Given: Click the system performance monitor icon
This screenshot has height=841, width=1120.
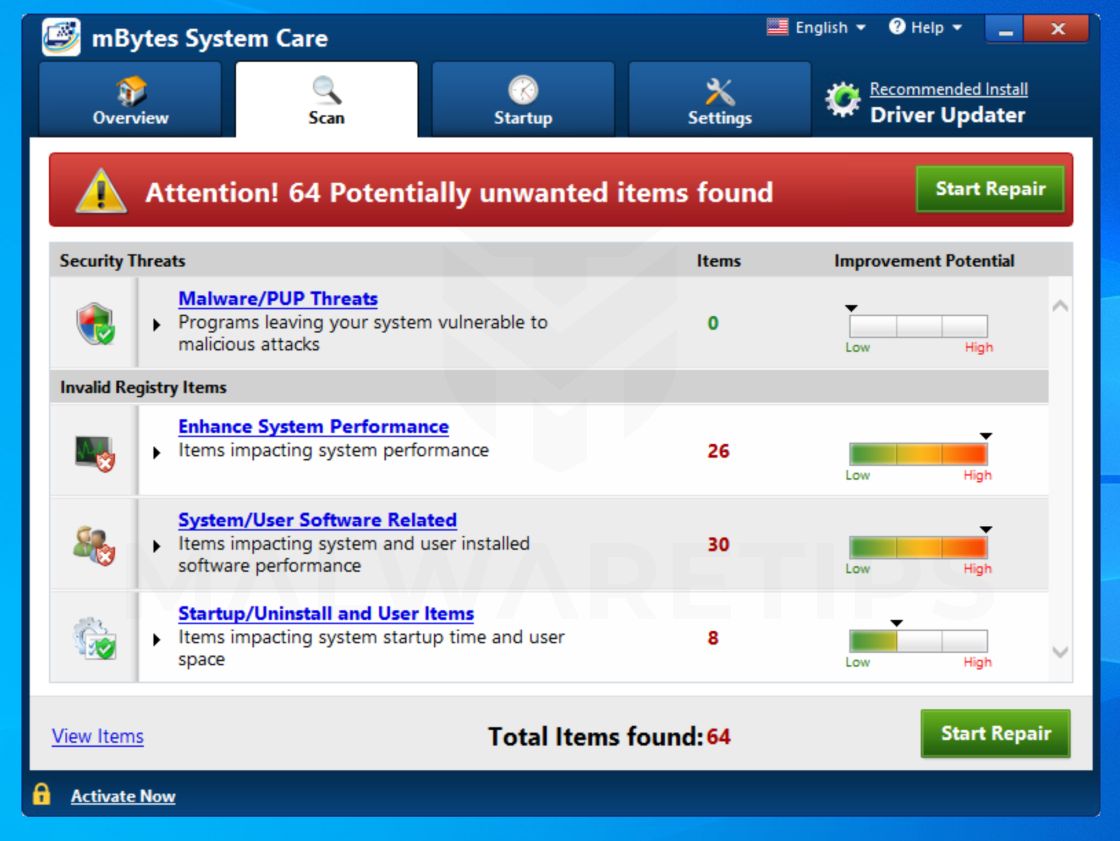Looking at the screenshot, I should tap(95, 453).
